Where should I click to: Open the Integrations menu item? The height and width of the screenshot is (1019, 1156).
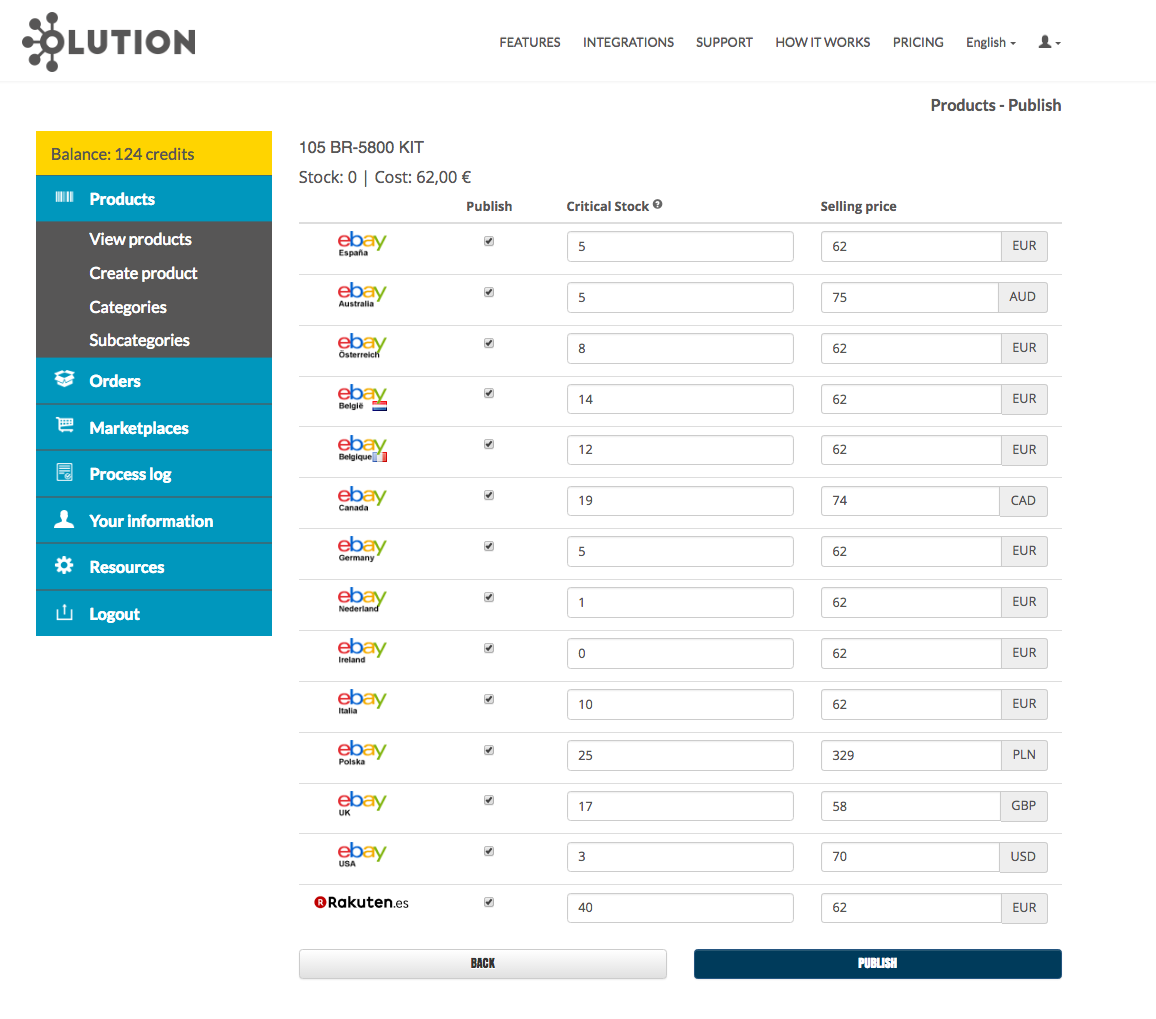pyautogui.click(x=628, y=42)
